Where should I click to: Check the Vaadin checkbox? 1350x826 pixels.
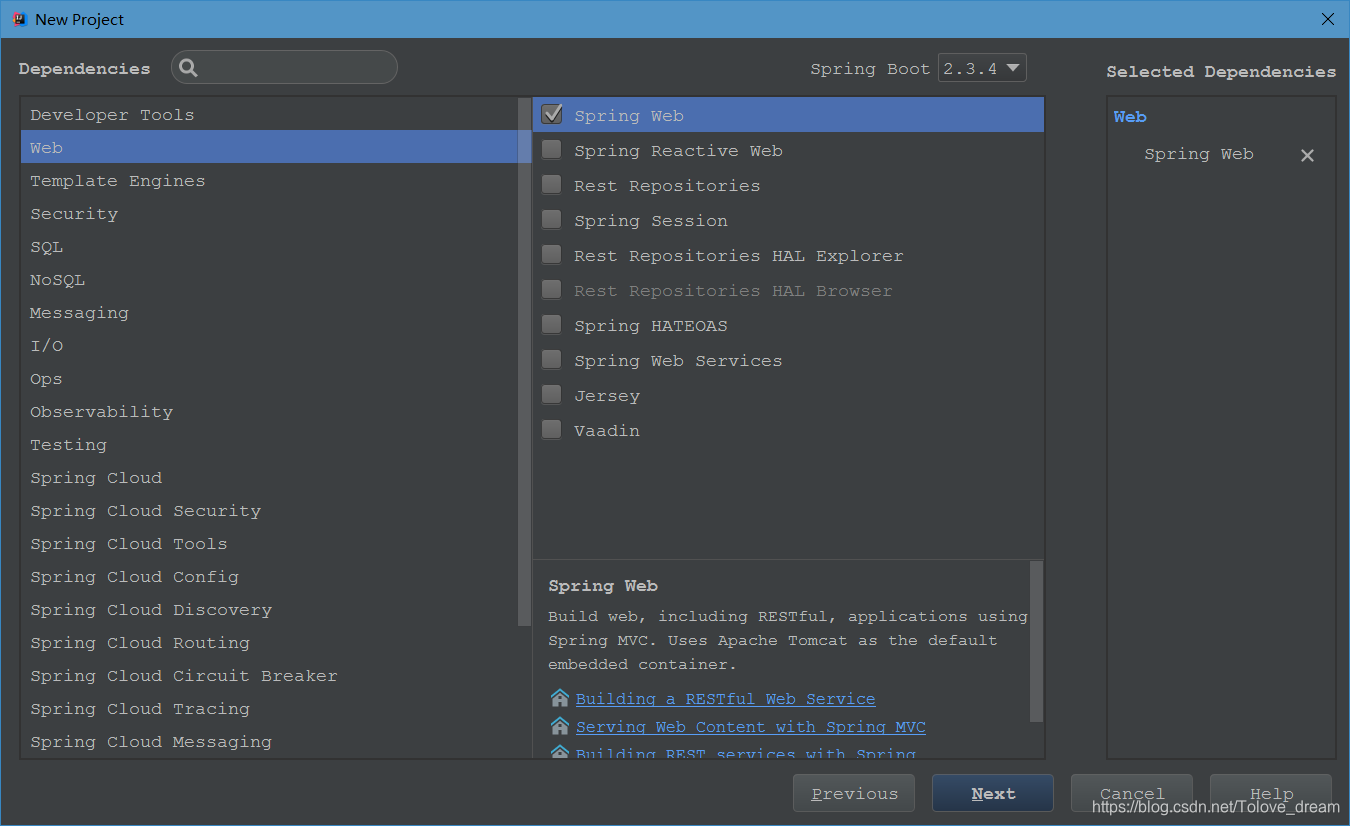[x=551, y=430]
